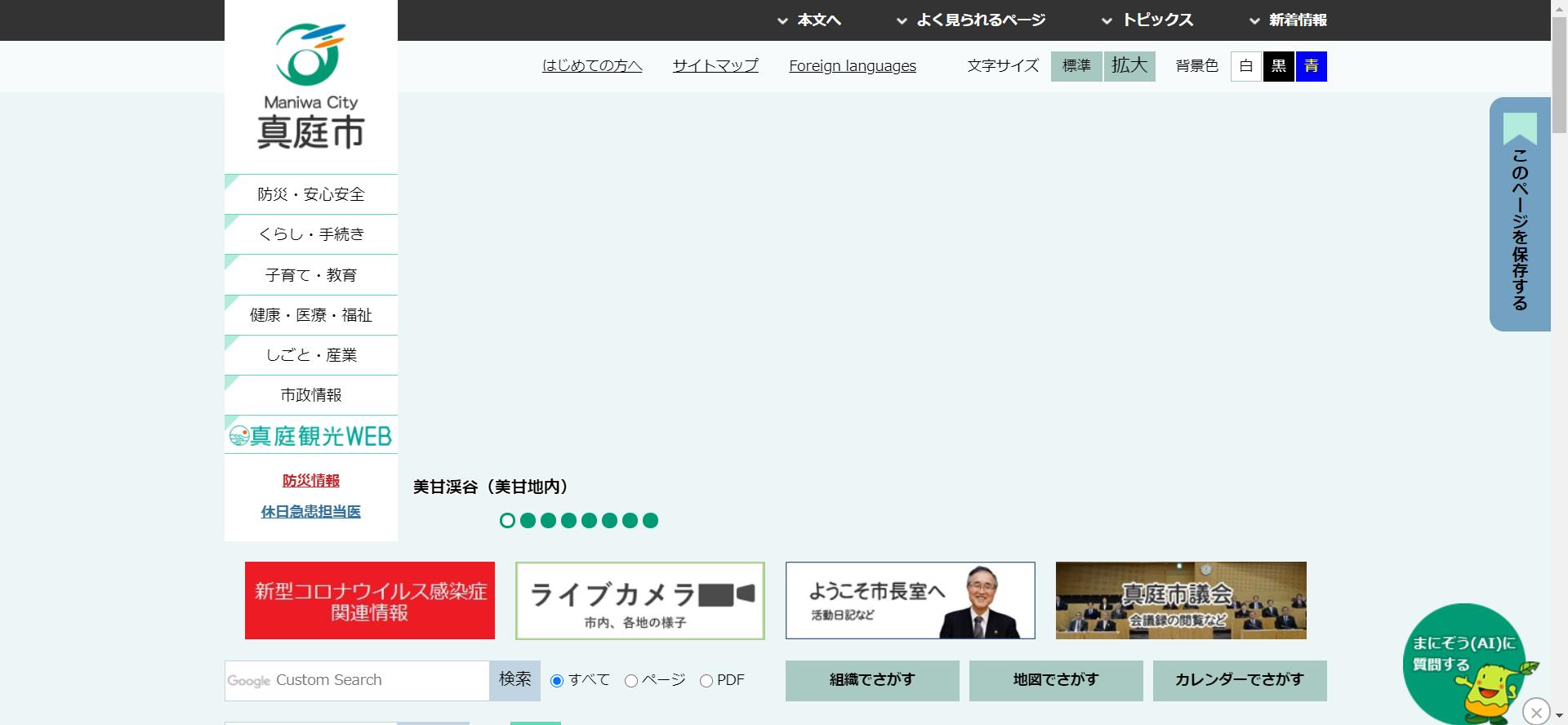Expand 新着情報 in top bar

coord(1288,20)
